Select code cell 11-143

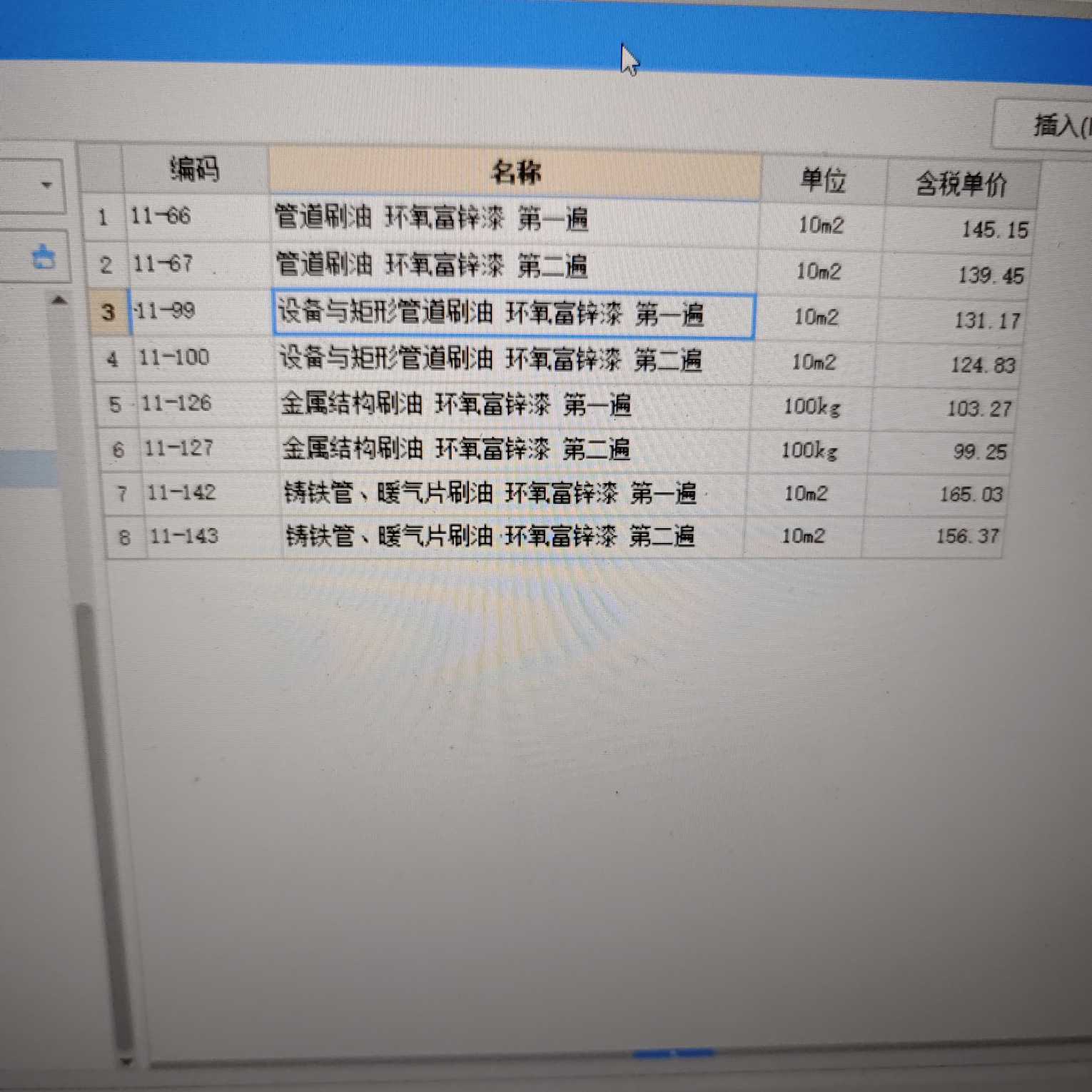pos(215,537)
